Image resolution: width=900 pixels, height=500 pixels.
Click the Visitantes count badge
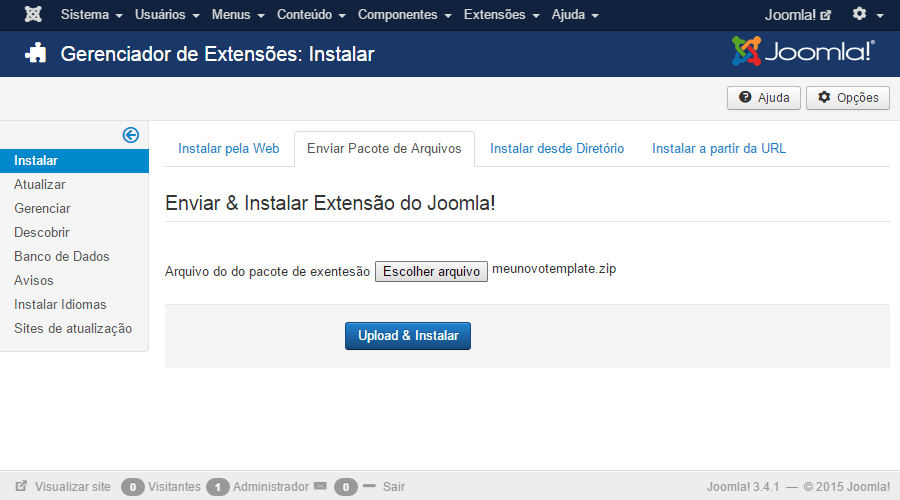pyautogui.click(x=133, y=487)
